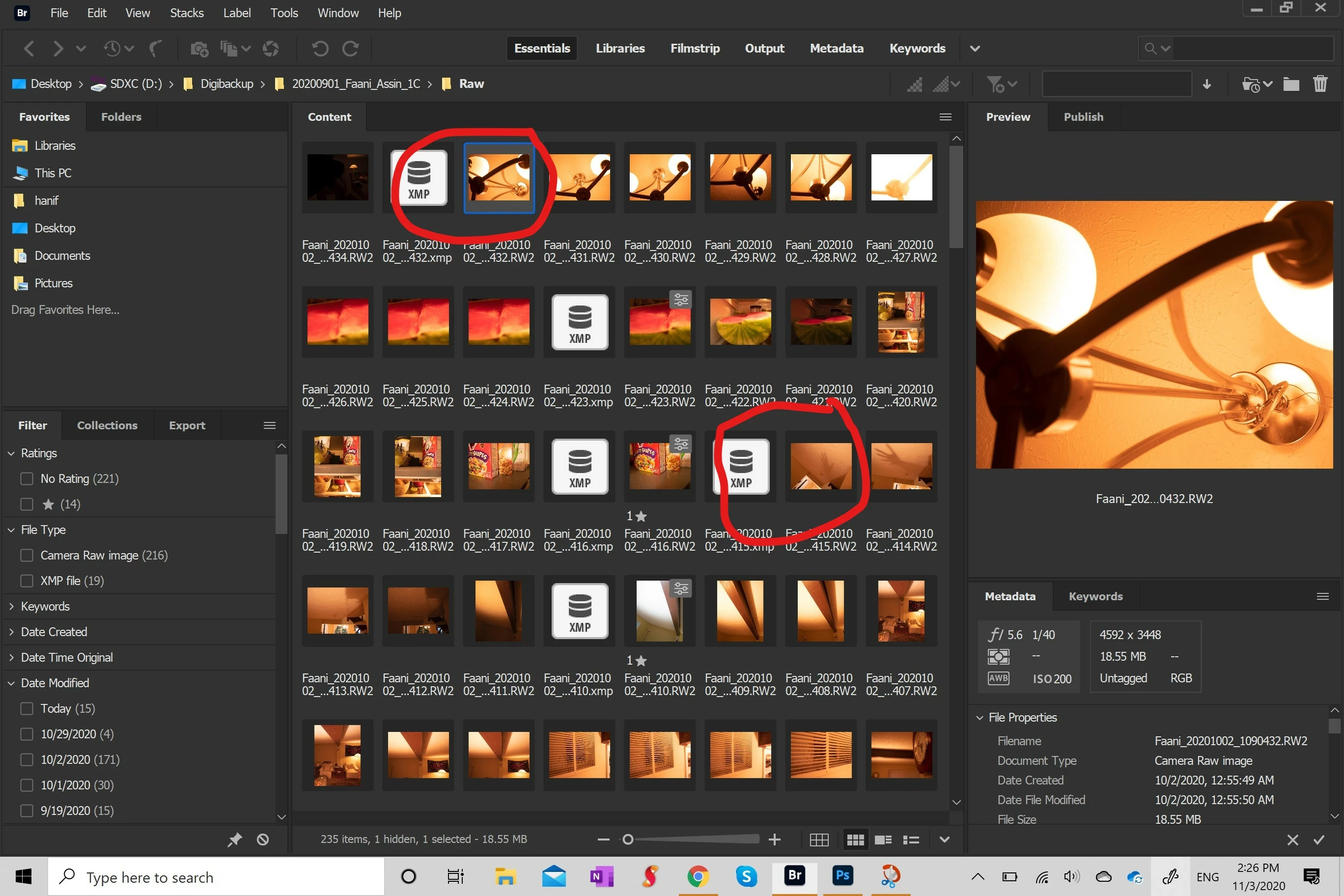Open the Stacks menu
The width and height of the screenshot is (1344, 896).
coord(186,13)
